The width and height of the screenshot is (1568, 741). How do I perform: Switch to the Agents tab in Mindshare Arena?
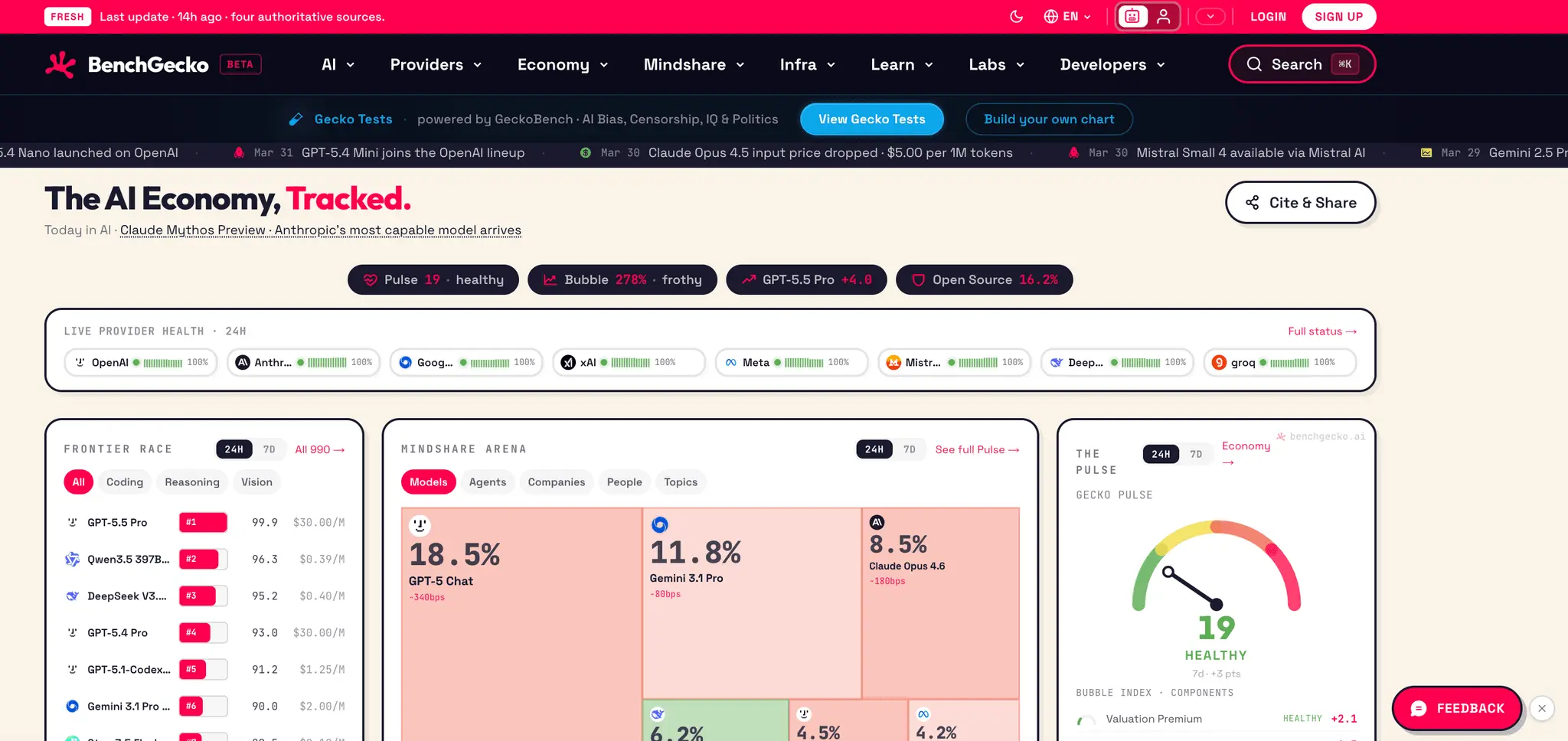[x=488, y=482]
